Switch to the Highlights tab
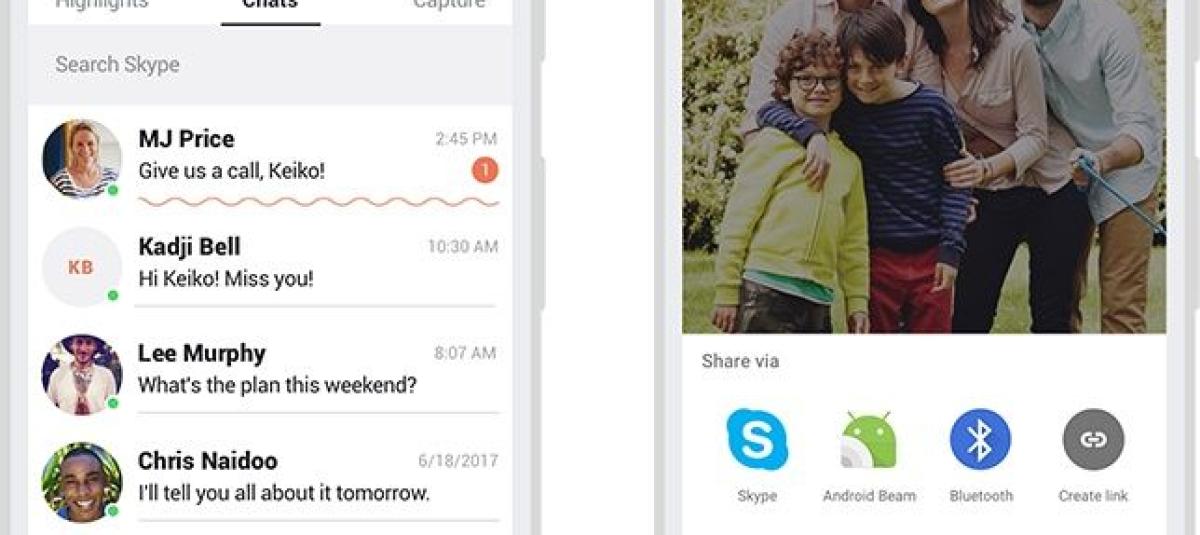This screenshot has width=1200, height=535. click(x=101, y=5)
